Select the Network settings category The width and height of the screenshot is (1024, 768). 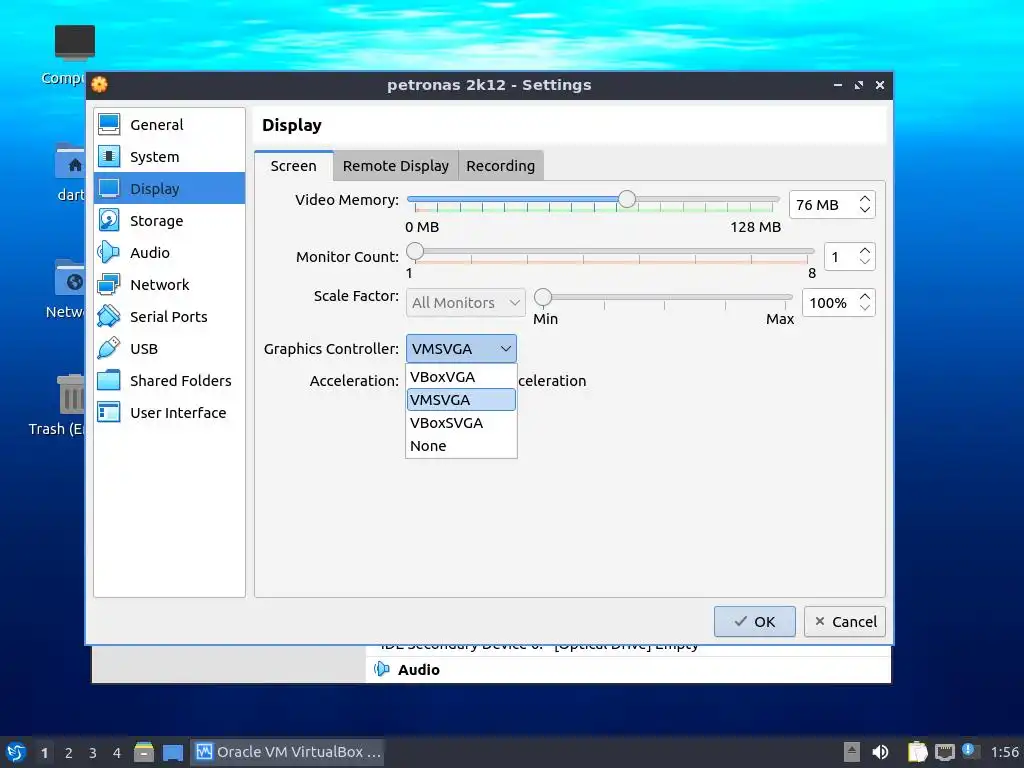(x=169, y=284)
